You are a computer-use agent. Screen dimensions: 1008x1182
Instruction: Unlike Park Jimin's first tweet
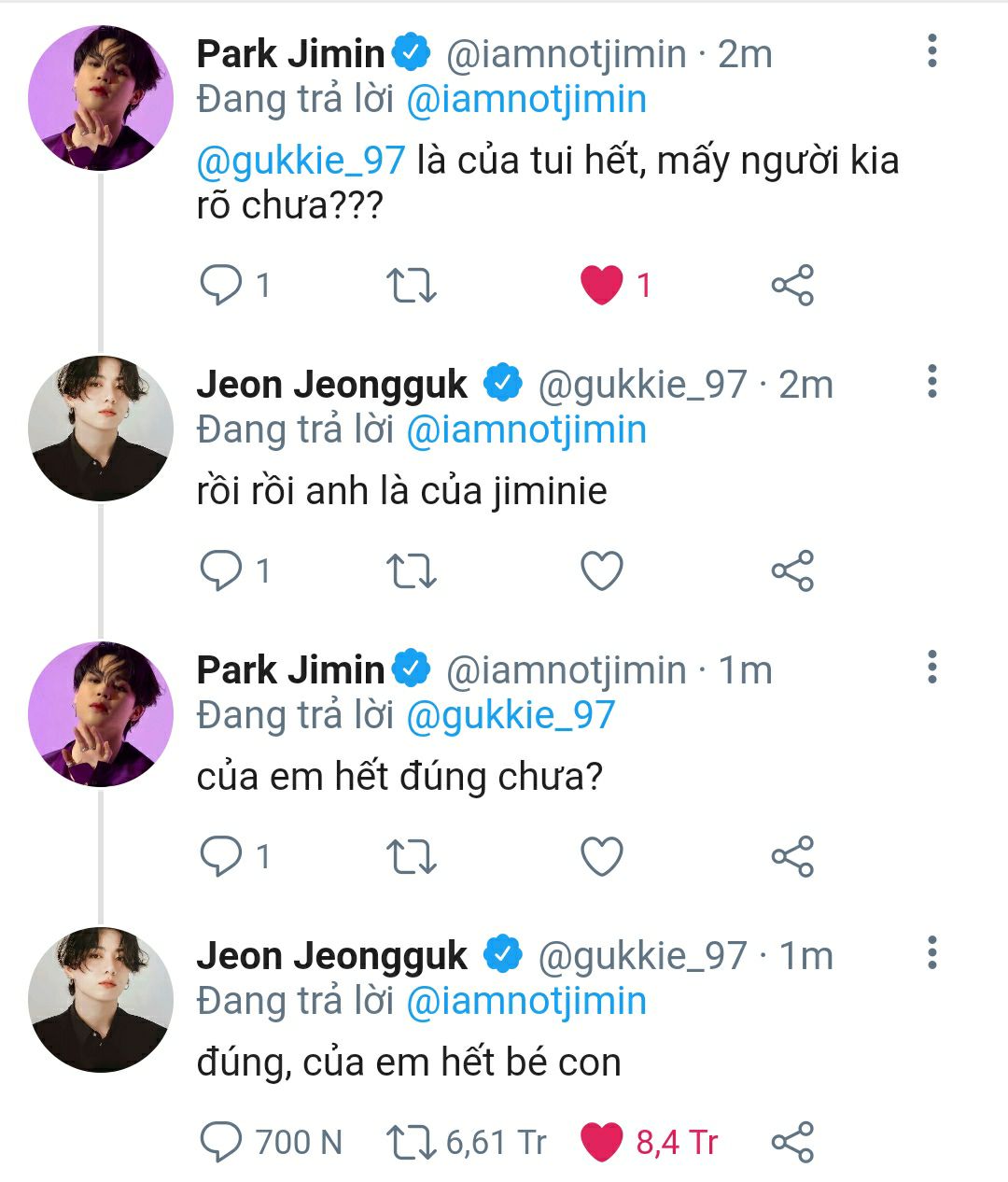tap(602, 285)
